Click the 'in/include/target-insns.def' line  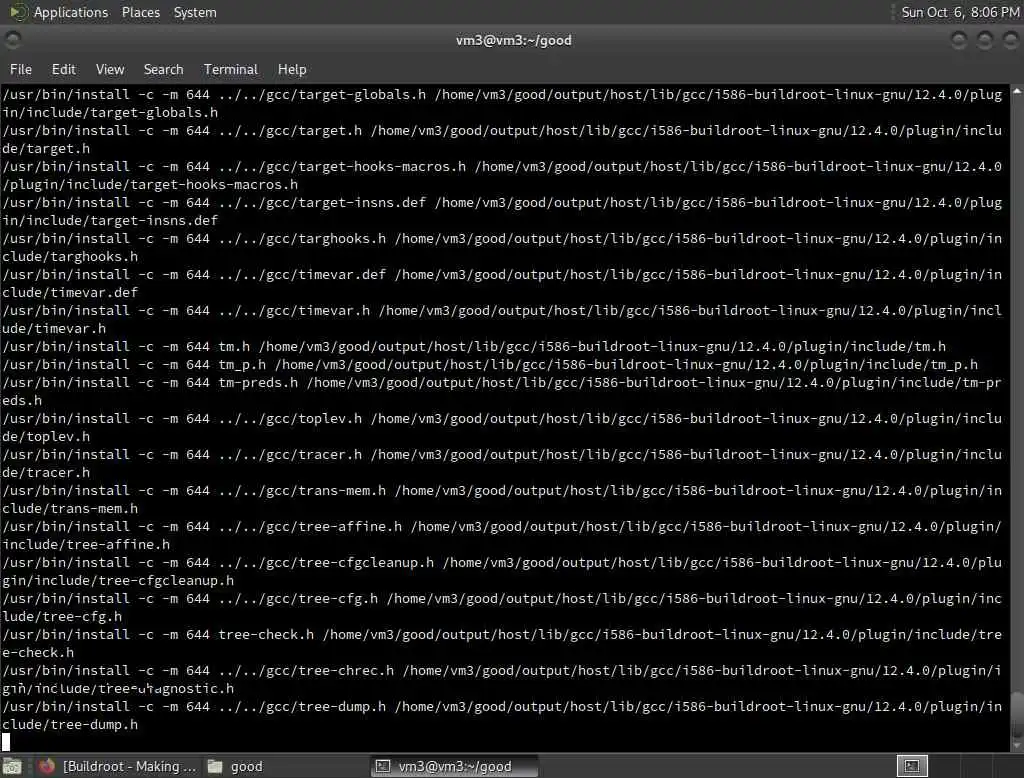tap(110, 220)
